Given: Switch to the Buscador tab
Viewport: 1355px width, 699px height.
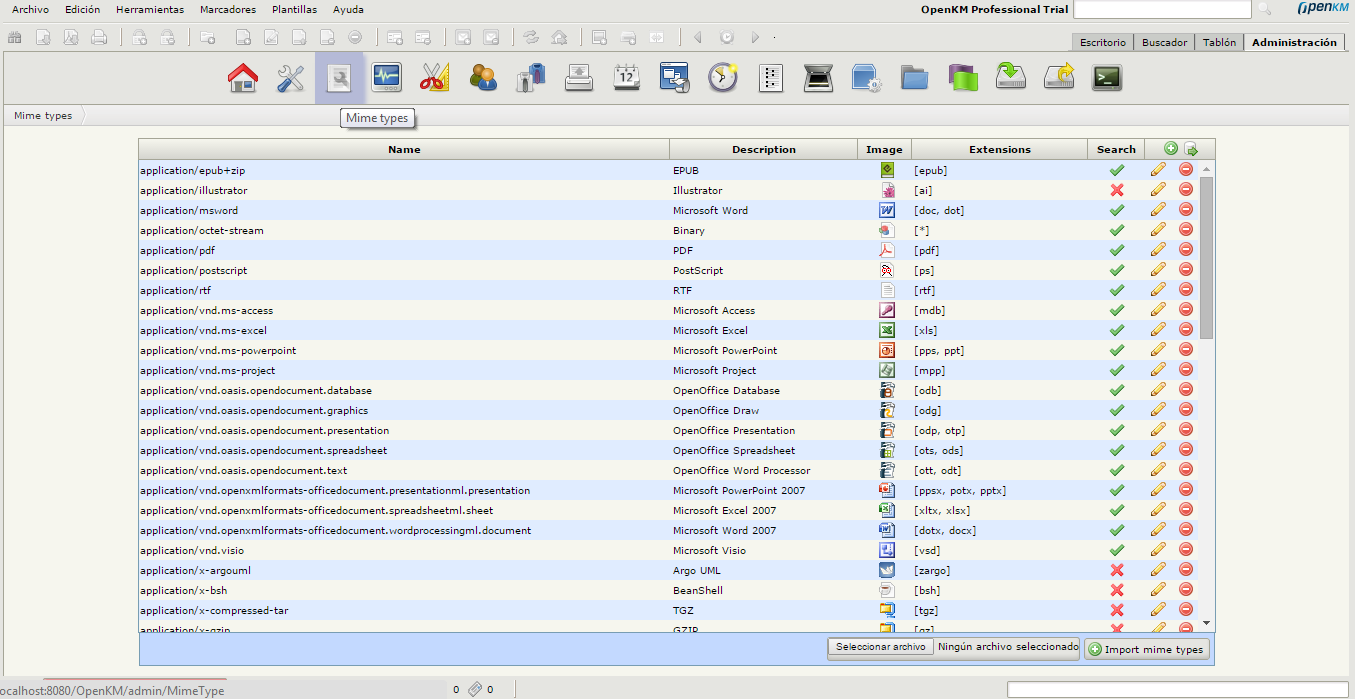Looking at the screenshot, I should tap(1164, 42).
